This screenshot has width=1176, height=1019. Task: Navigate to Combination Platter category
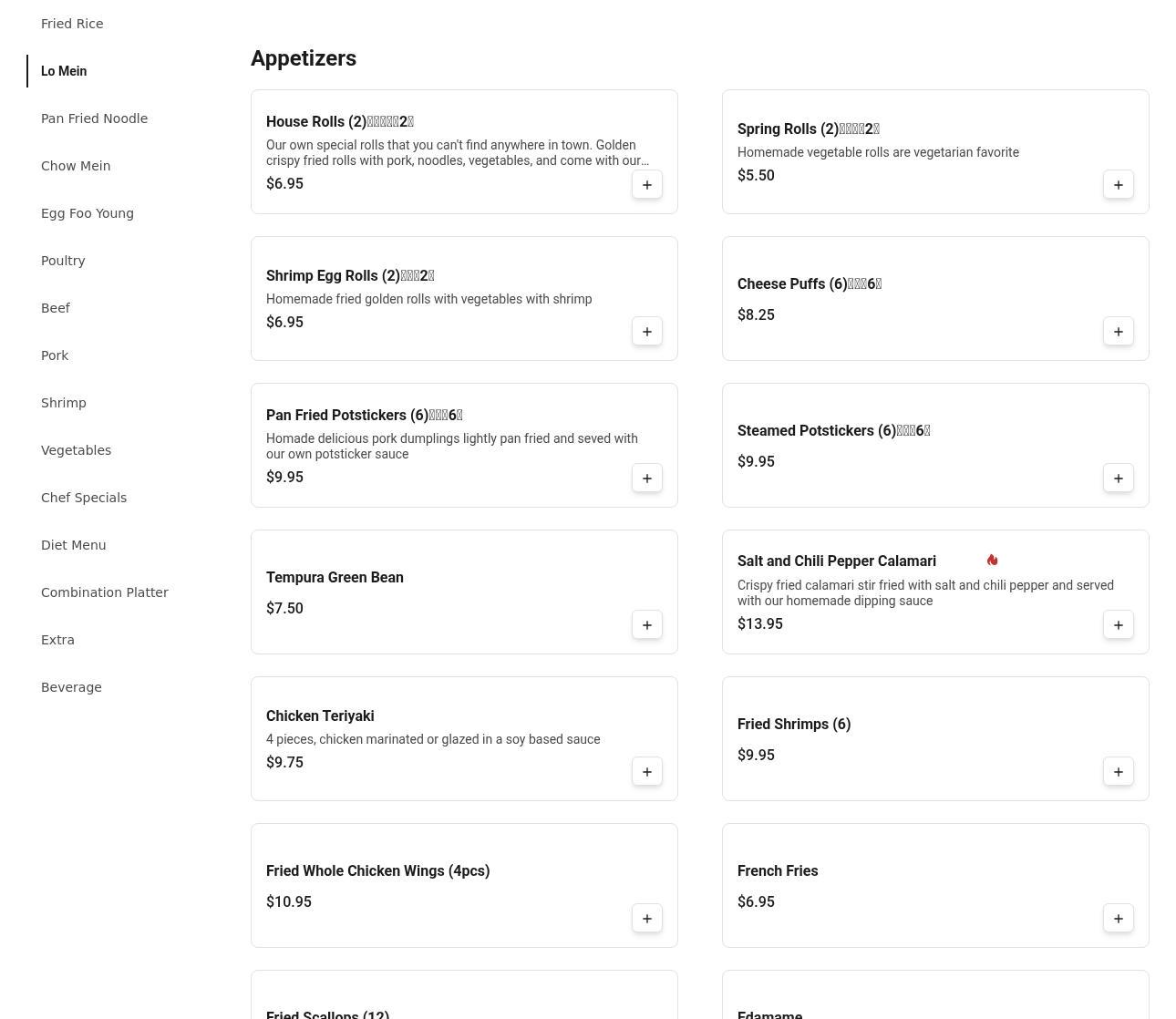tap(105, 592)
